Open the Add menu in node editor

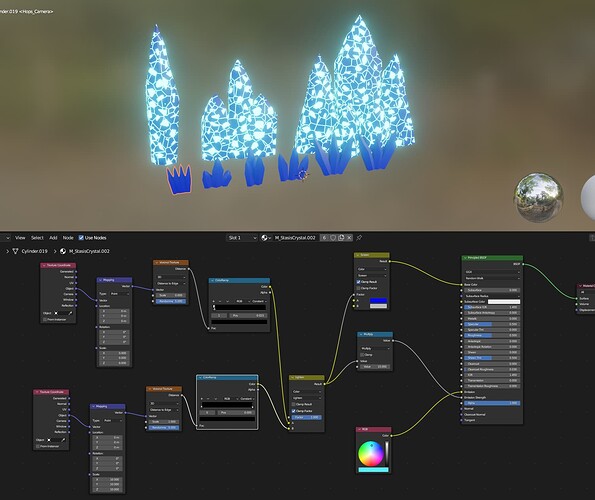pos(53,238)
